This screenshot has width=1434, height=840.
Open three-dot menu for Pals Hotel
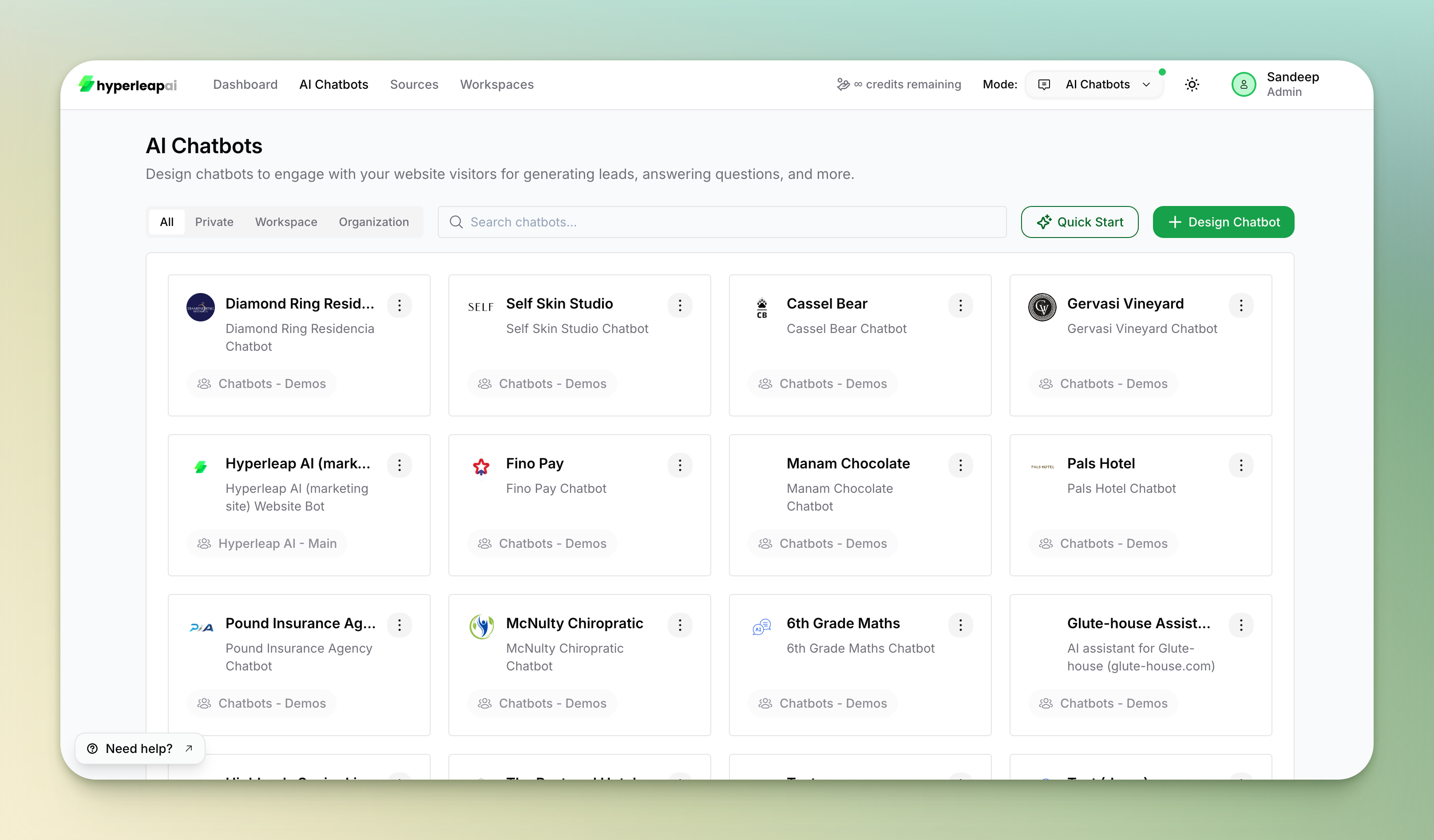pos(1240,466)
